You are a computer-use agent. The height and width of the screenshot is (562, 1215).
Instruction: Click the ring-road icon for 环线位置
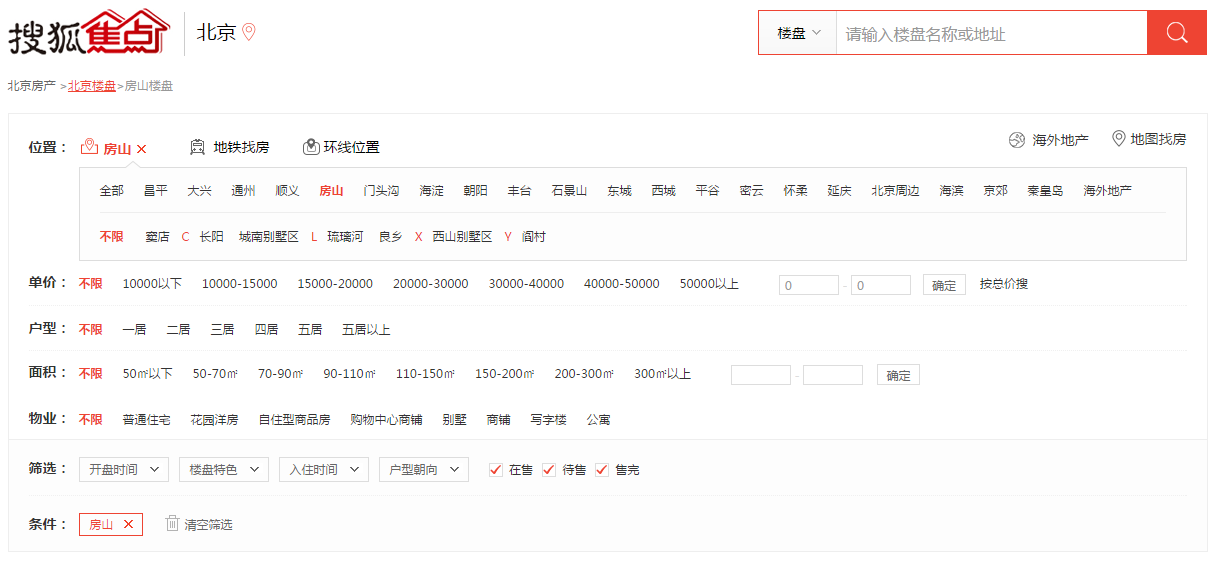point(311,147)
